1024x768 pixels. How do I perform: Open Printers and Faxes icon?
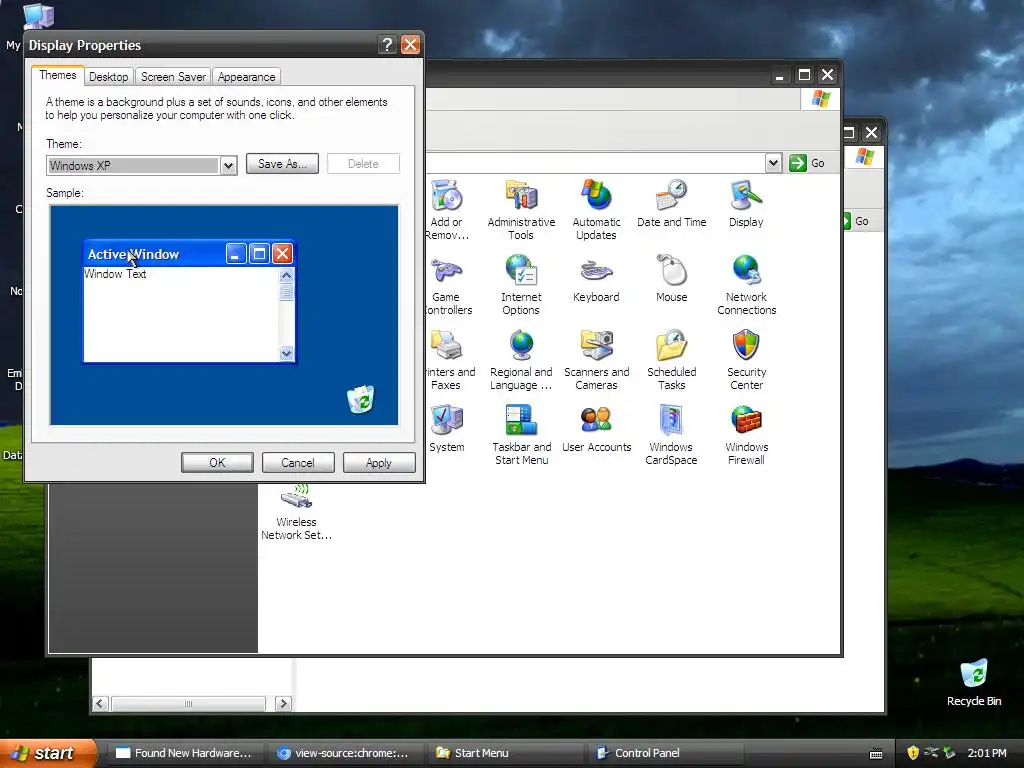[449, 360]
